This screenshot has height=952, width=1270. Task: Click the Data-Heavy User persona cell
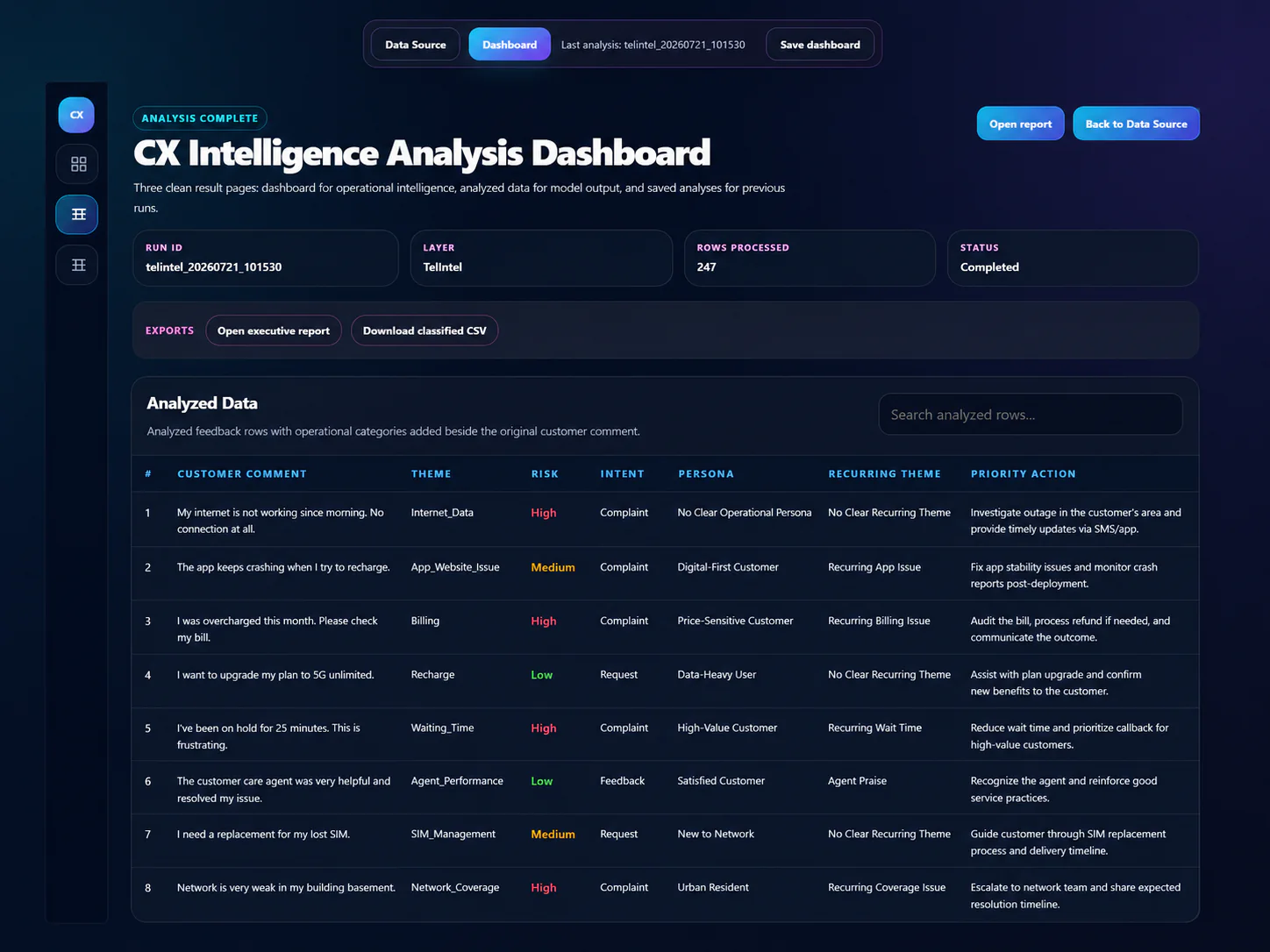pyautogui.click(x=717, y=675)
